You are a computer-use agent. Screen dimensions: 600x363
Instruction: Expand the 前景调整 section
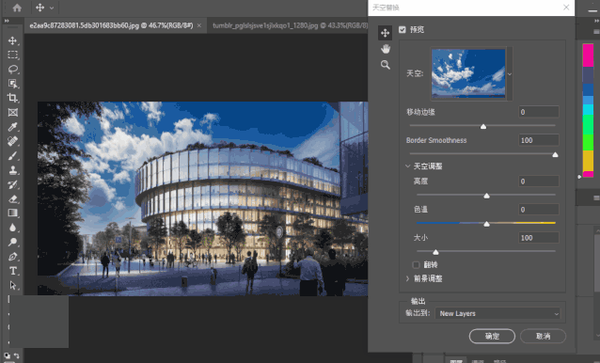click(408, 278)
